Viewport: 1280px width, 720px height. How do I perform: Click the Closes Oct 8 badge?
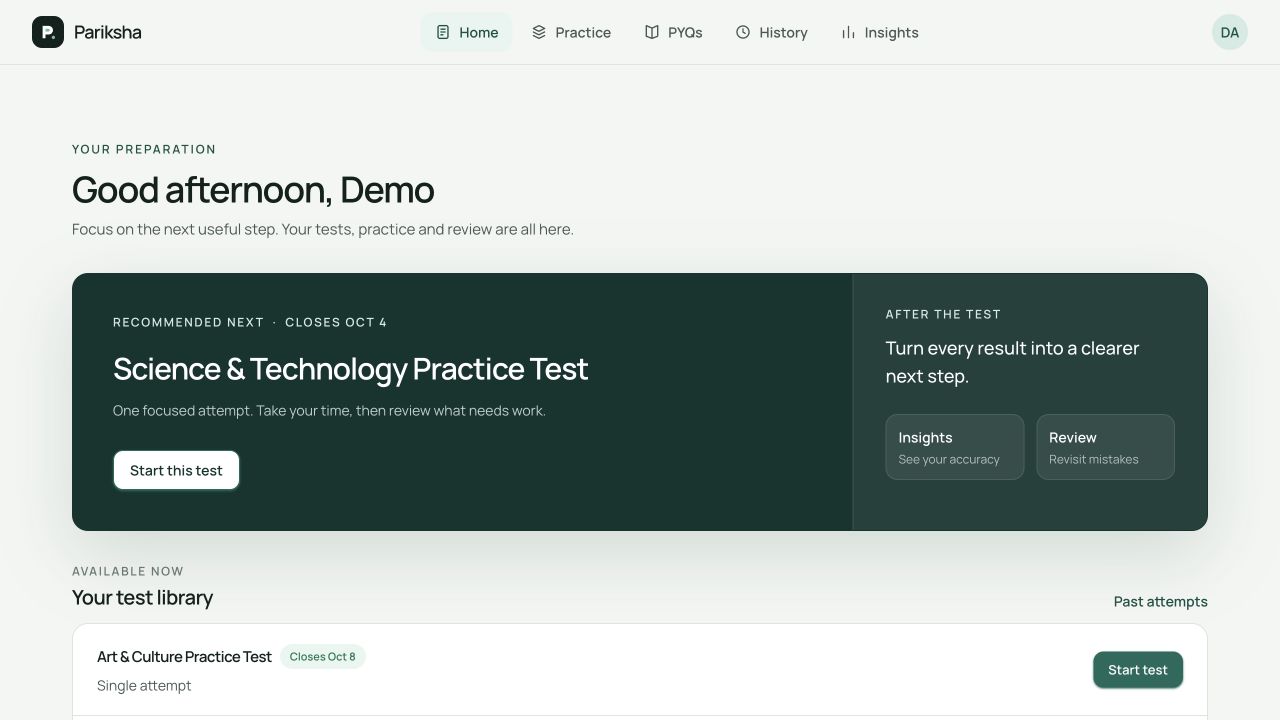point(323,657)
